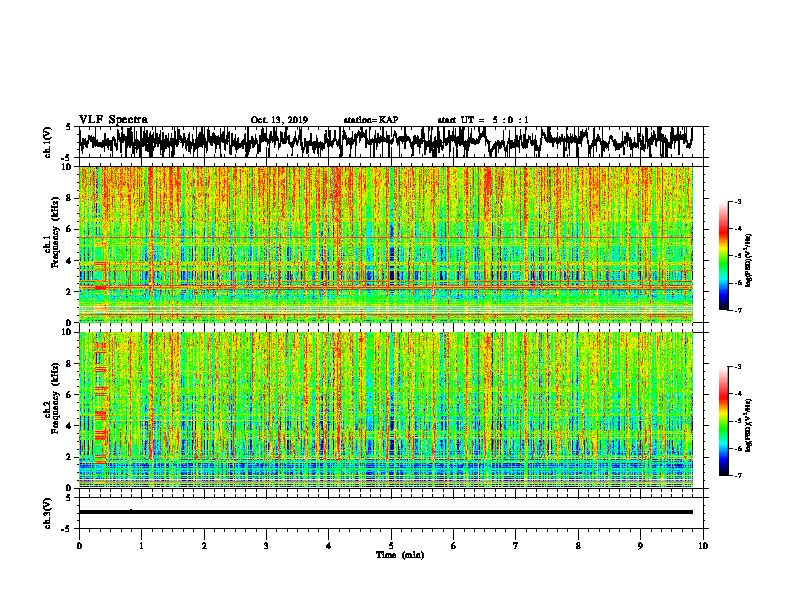Click the "VLF Spectra" title text
792x612 pixels.
click(x=113, y=120)
